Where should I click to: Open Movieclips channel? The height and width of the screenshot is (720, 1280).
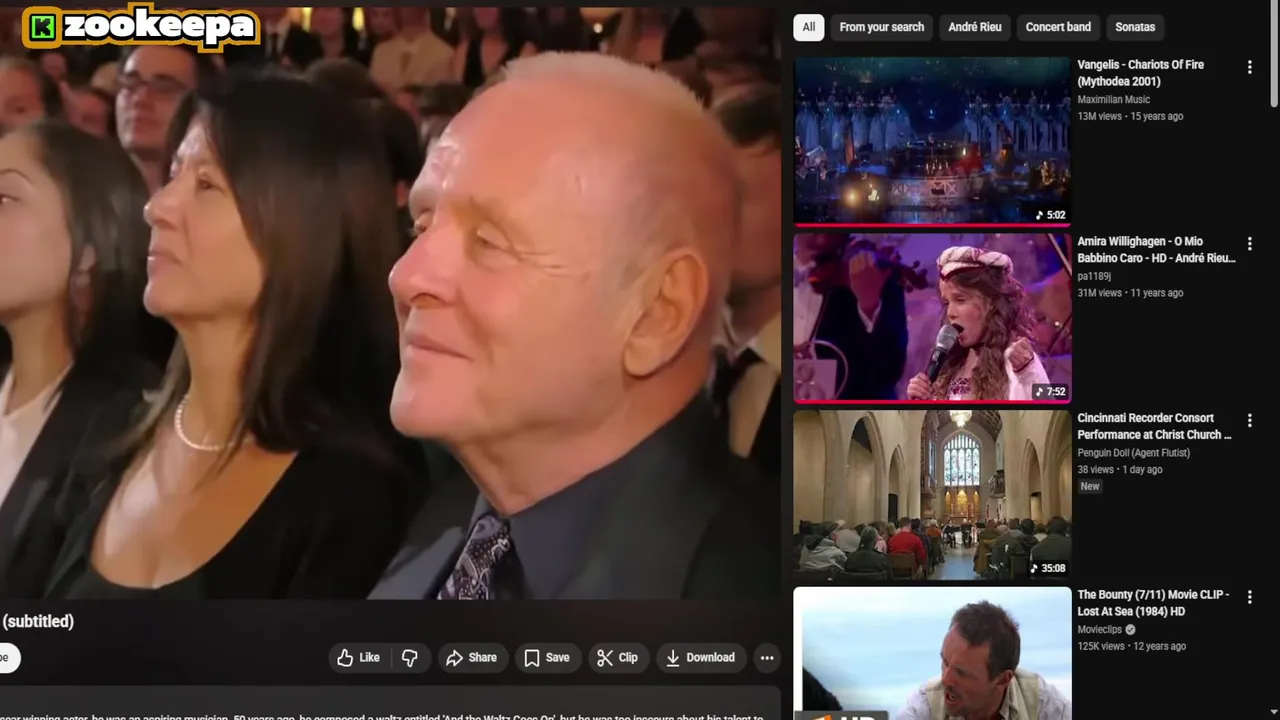(x=1099, y=630)
